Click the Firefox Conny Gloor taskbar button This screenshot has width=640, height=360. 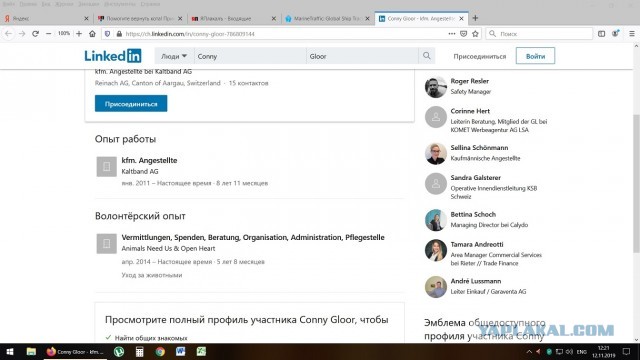75,351
